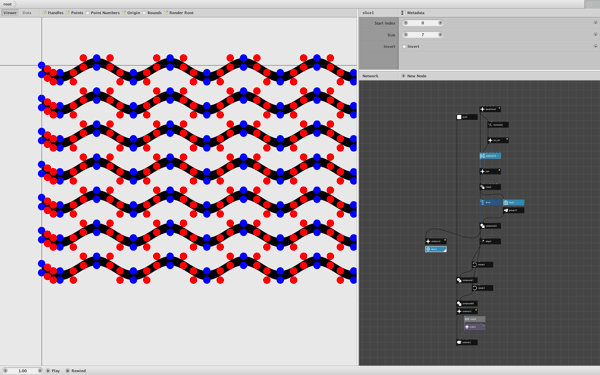Screen dimensions: 600x375
Task: Click the Size value field showing 7
Action: 423,35
